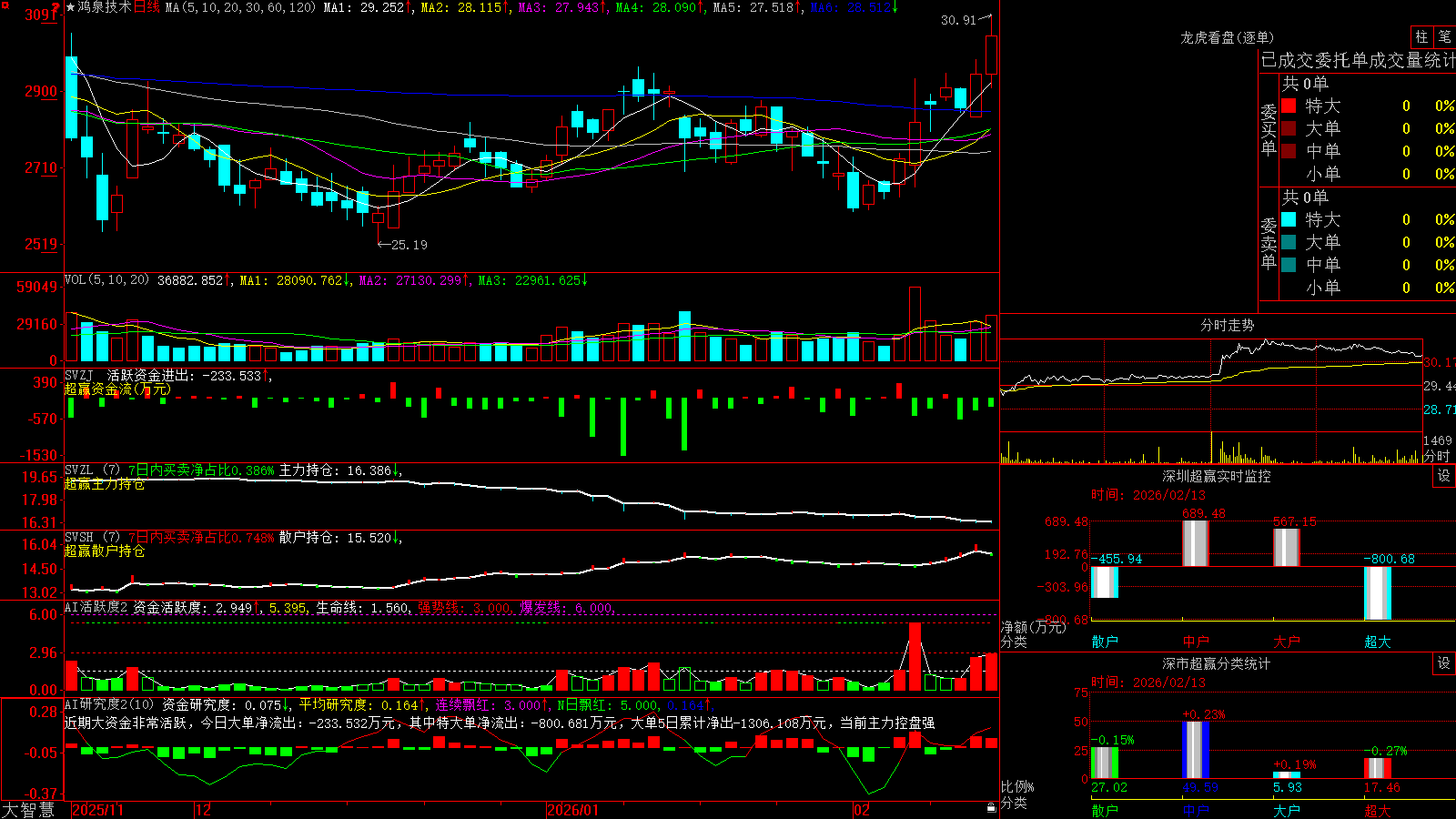Click the blue 中户 49.59 bar in 分类统计
This screenshot has height=819, width=1456.
pos(1196,750)
